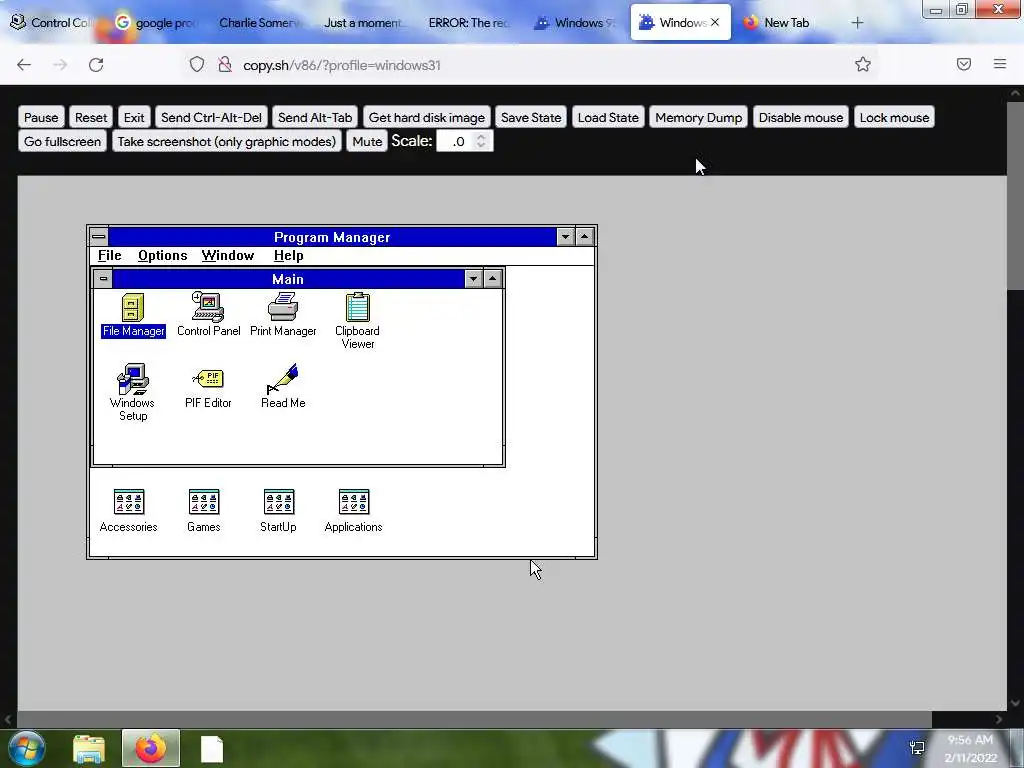Click the Pause emulator button
The width and height of the screenshot is (1024, 768).
41,118
